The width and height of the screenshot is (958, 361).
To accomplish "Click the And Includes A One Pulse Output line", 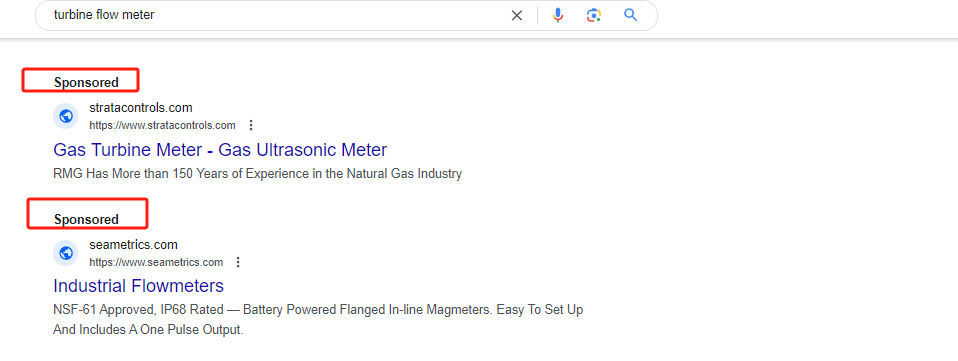I will click(148, 330).
